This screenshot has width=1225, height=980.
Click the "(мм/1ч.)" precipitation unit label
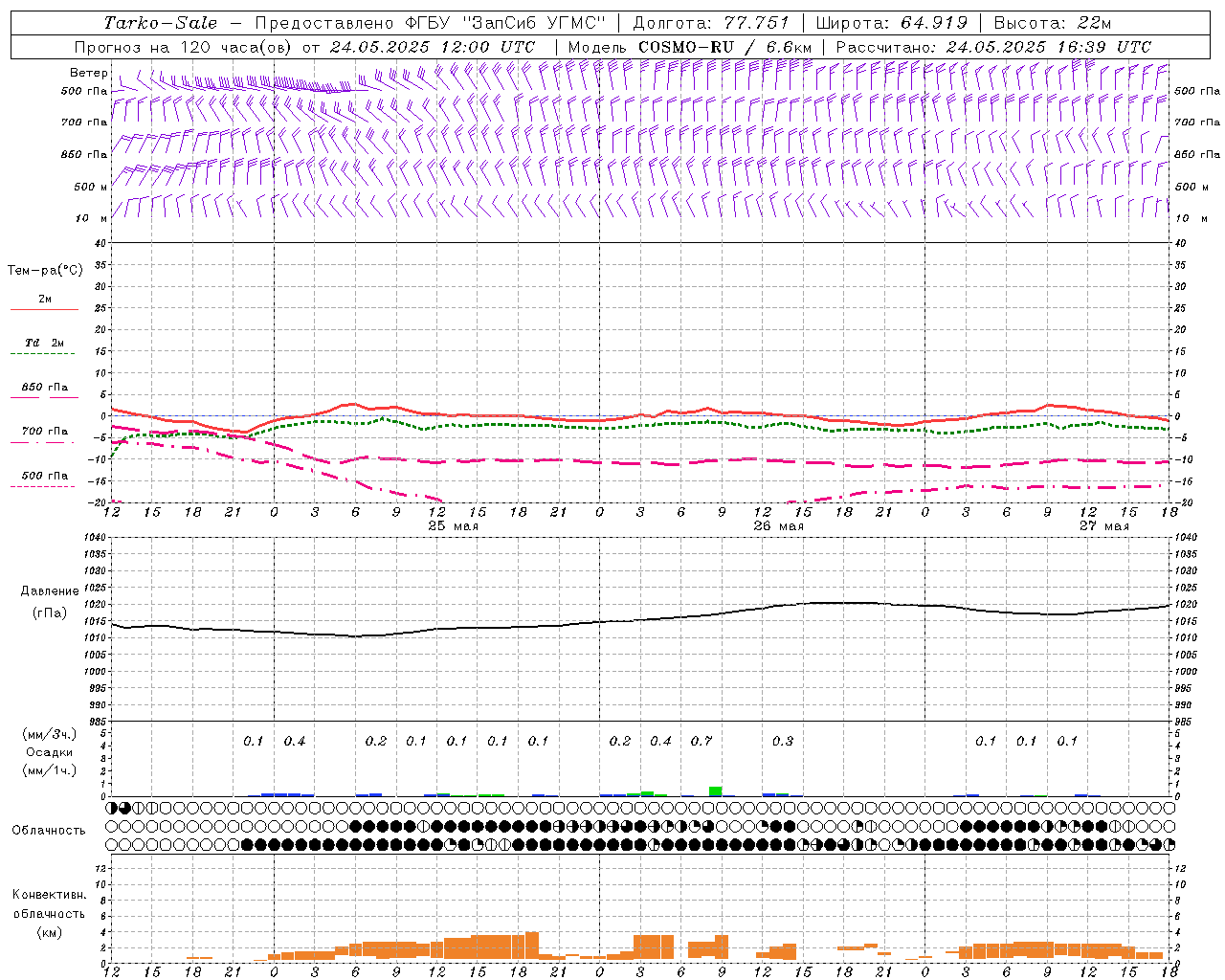tap(50, 771)
